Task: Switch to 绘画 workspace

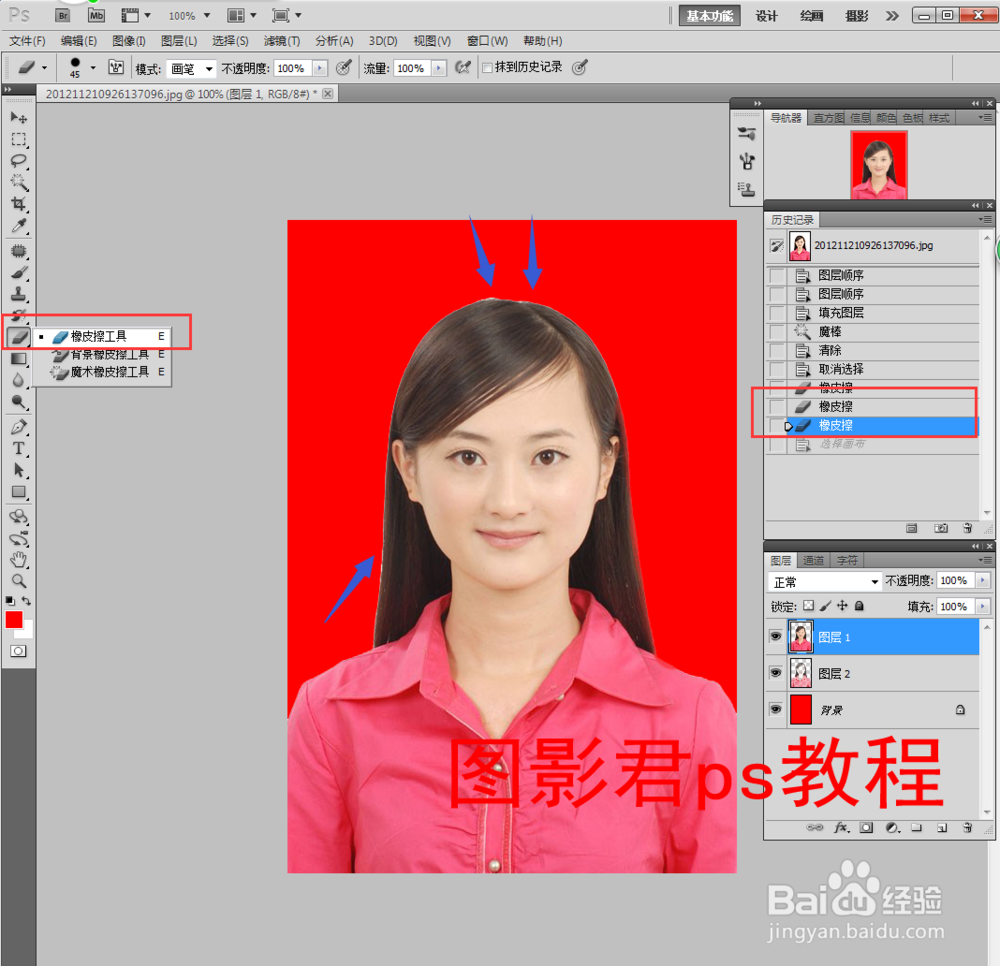Action: (x=811, y=16)
